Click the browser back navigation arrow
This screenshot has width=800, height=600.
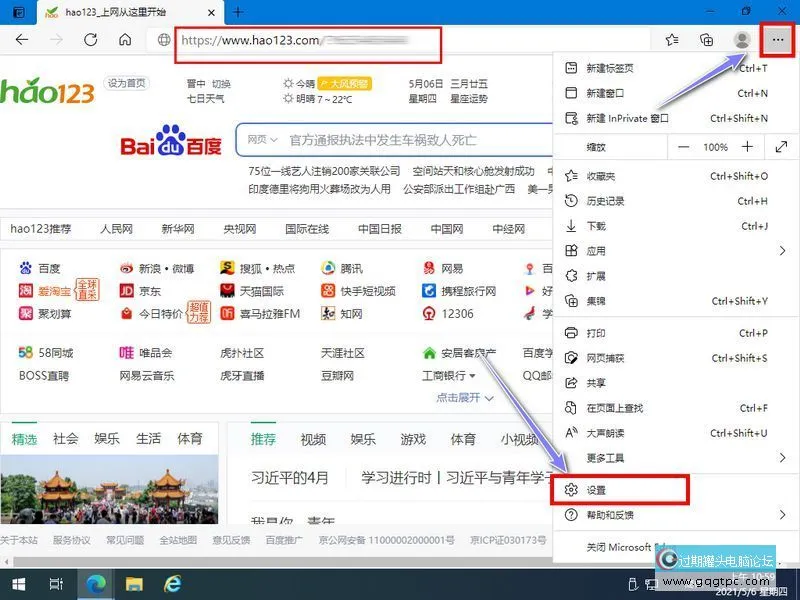pos(22,40)
